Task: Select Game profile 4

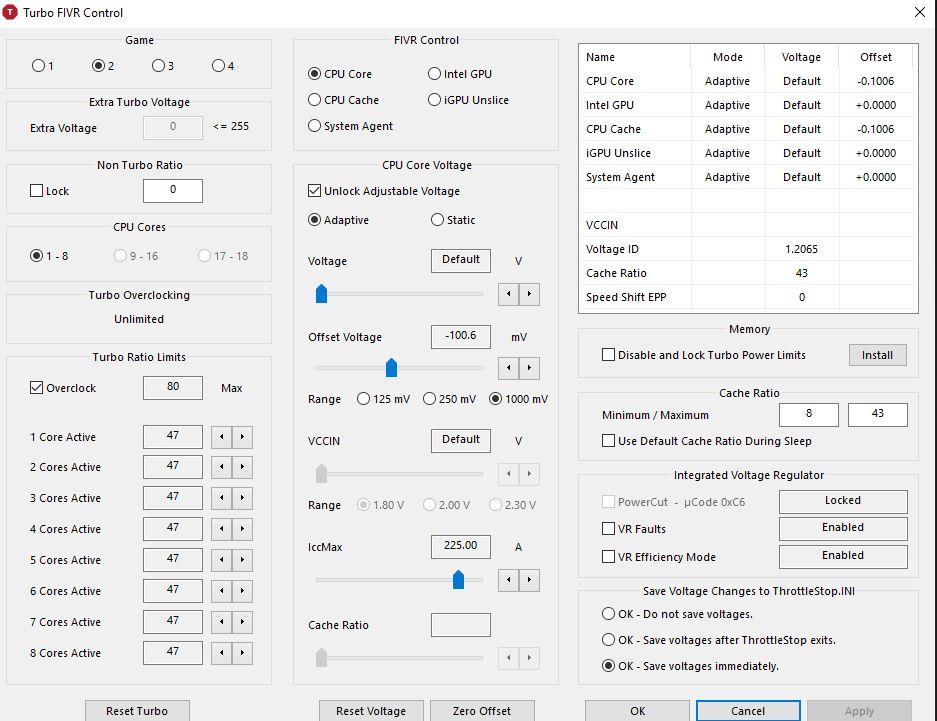Action: point(218,66)
